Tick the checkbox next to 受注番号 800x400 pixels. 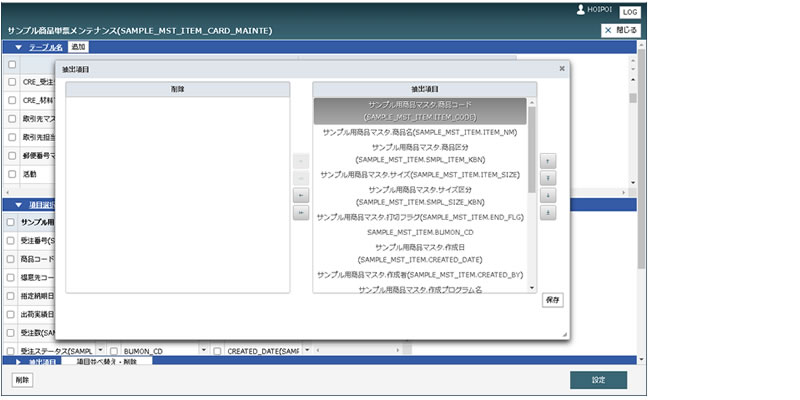tap(10, 240)
